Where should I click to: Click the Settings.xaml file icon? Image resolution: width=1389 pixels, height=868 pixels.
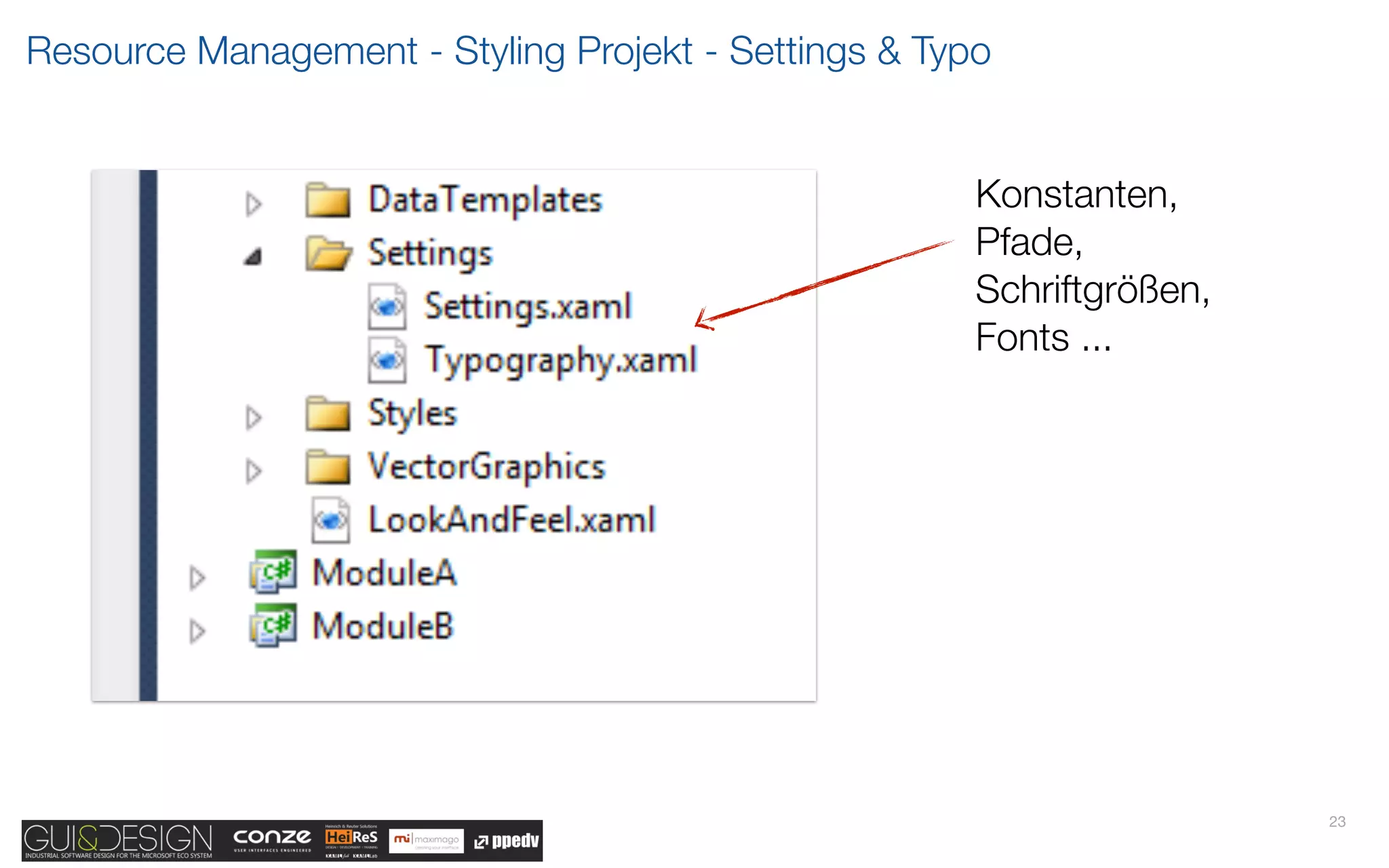[x=387, y=307]
